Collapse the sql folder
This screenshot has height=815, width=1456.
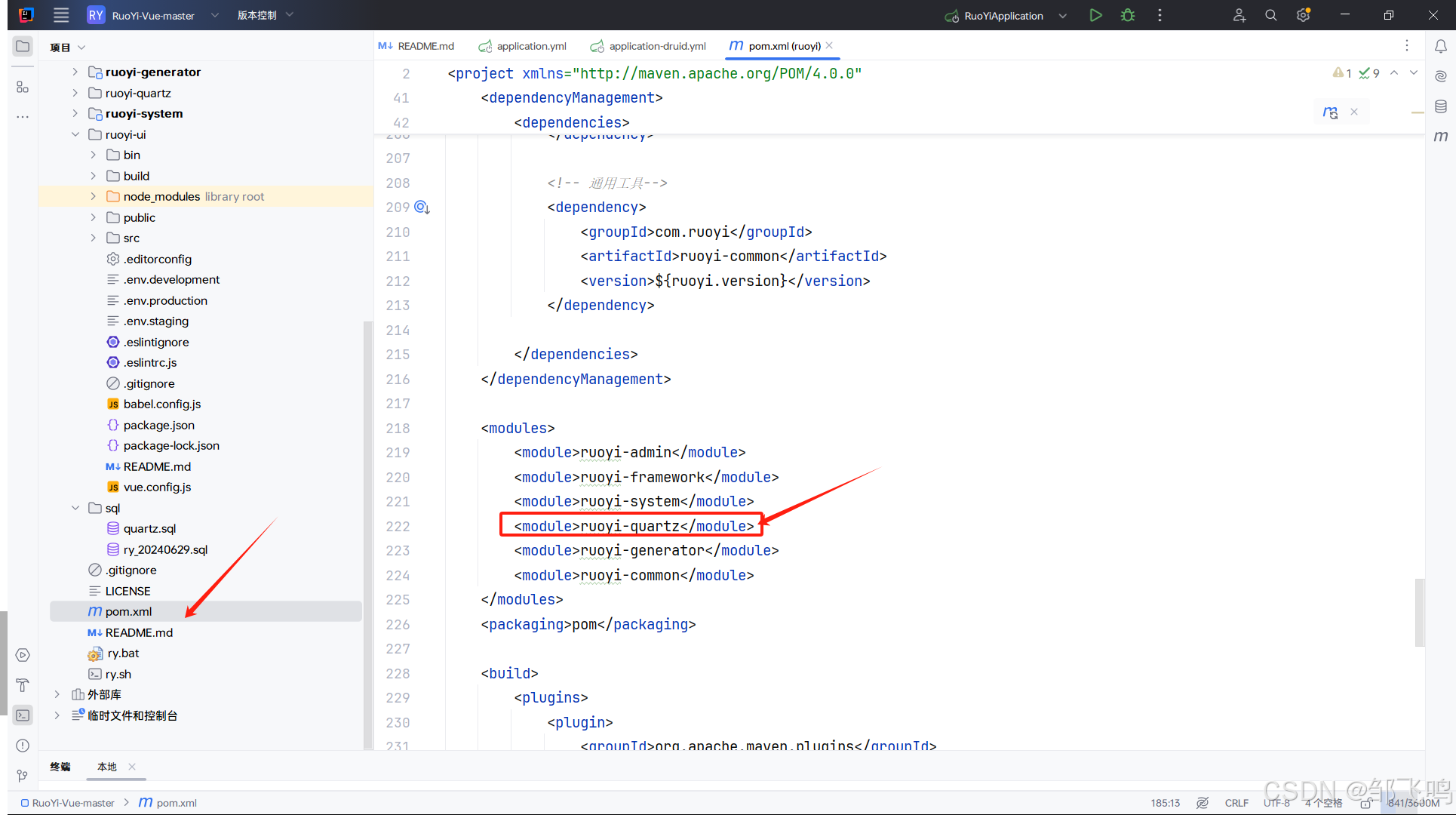tap(75, 508)
